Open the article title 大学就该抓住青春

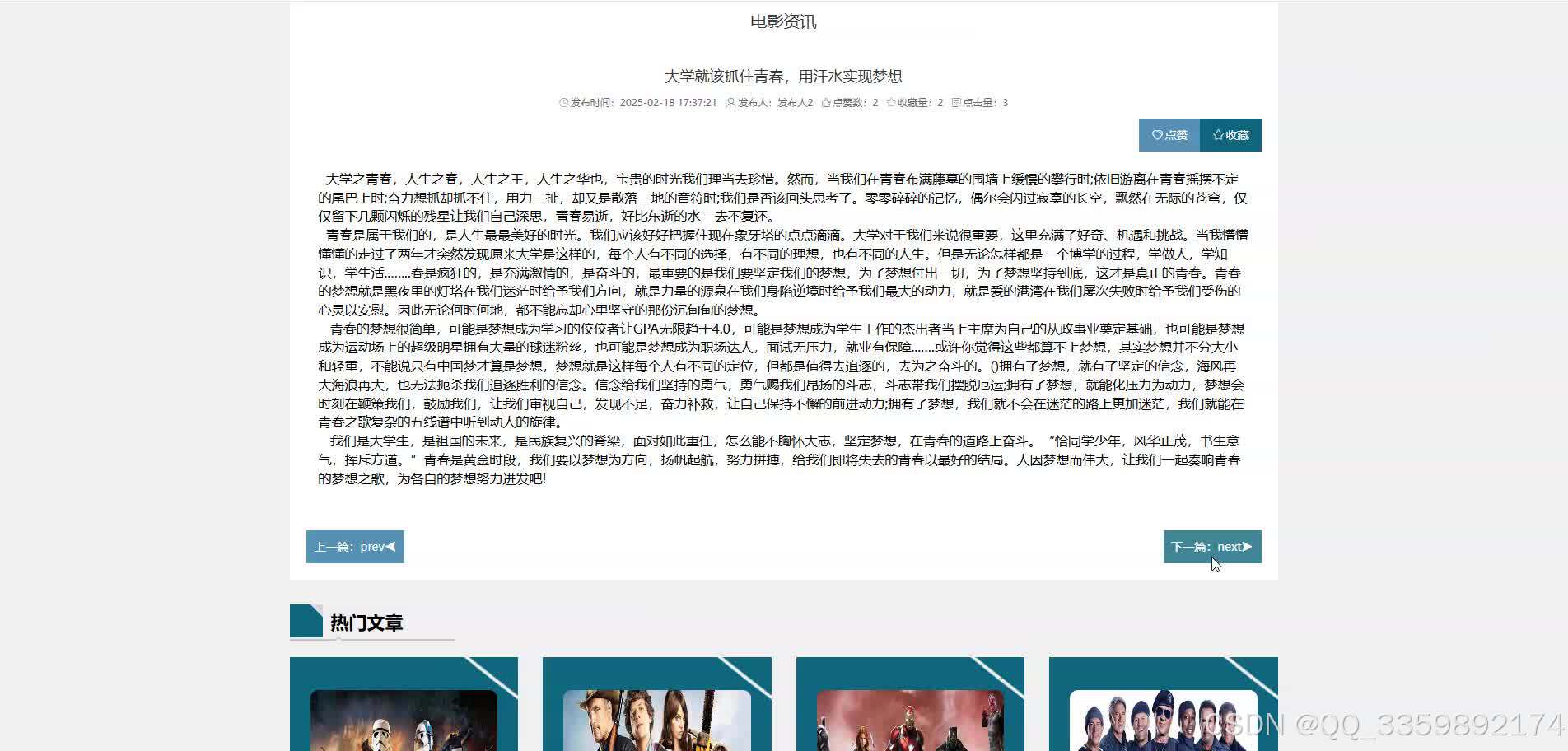784,77
